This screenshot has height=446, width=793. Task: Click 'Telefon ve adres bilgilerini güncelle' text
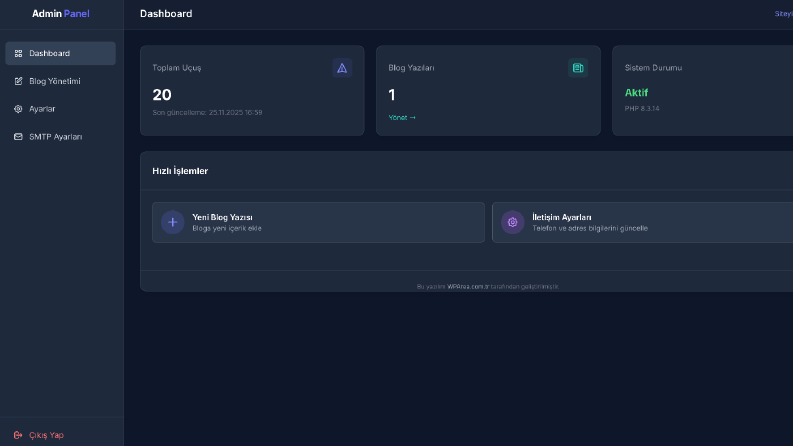click(590, 228)
